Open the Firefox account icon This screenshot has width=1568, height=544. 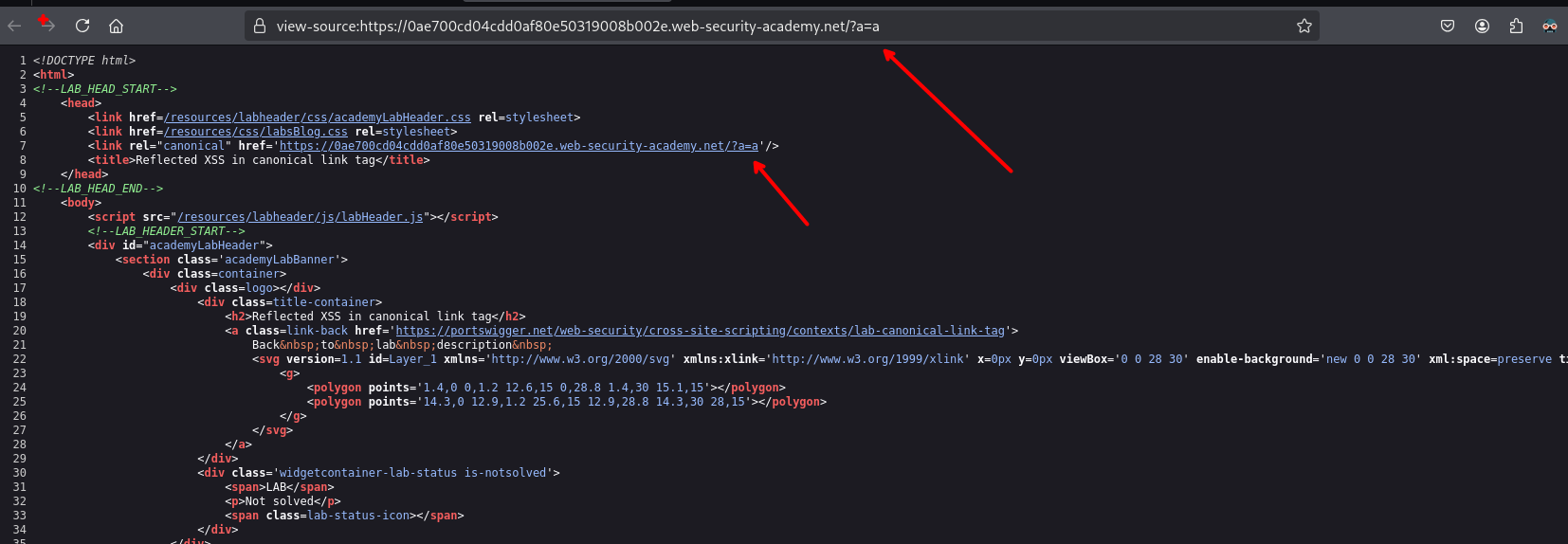click(x=1482, y=27)
